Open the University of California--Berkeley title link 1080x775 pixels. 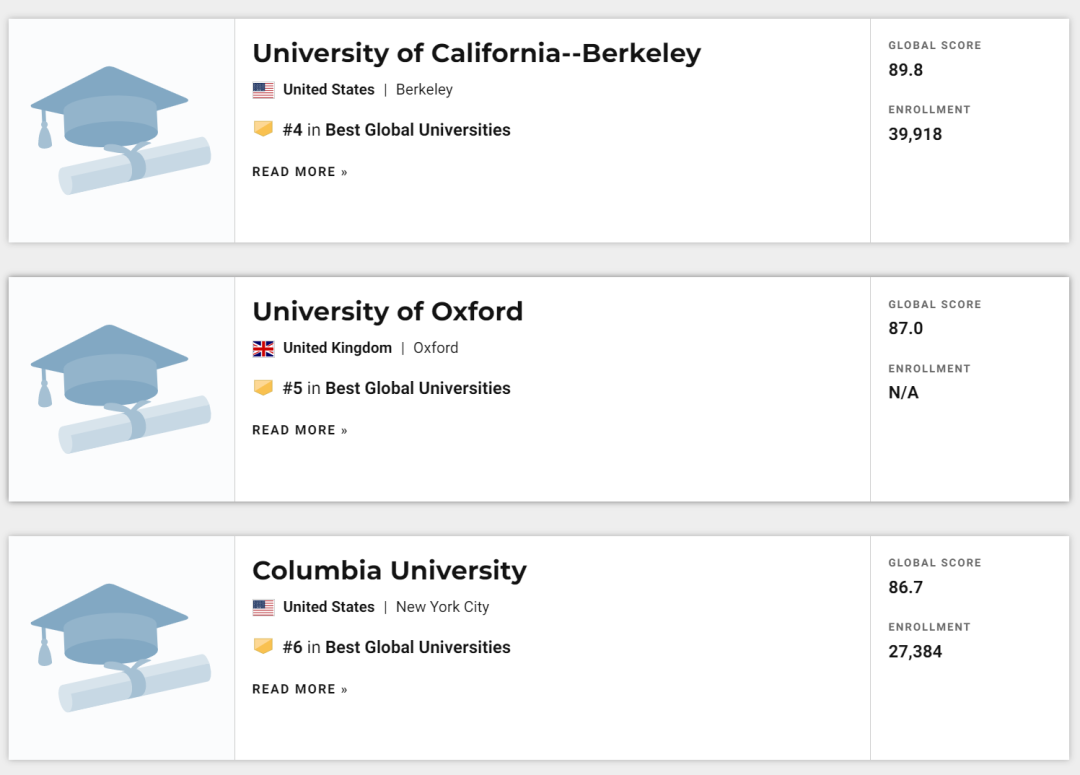pyautogui.click(x=476, y=53)
